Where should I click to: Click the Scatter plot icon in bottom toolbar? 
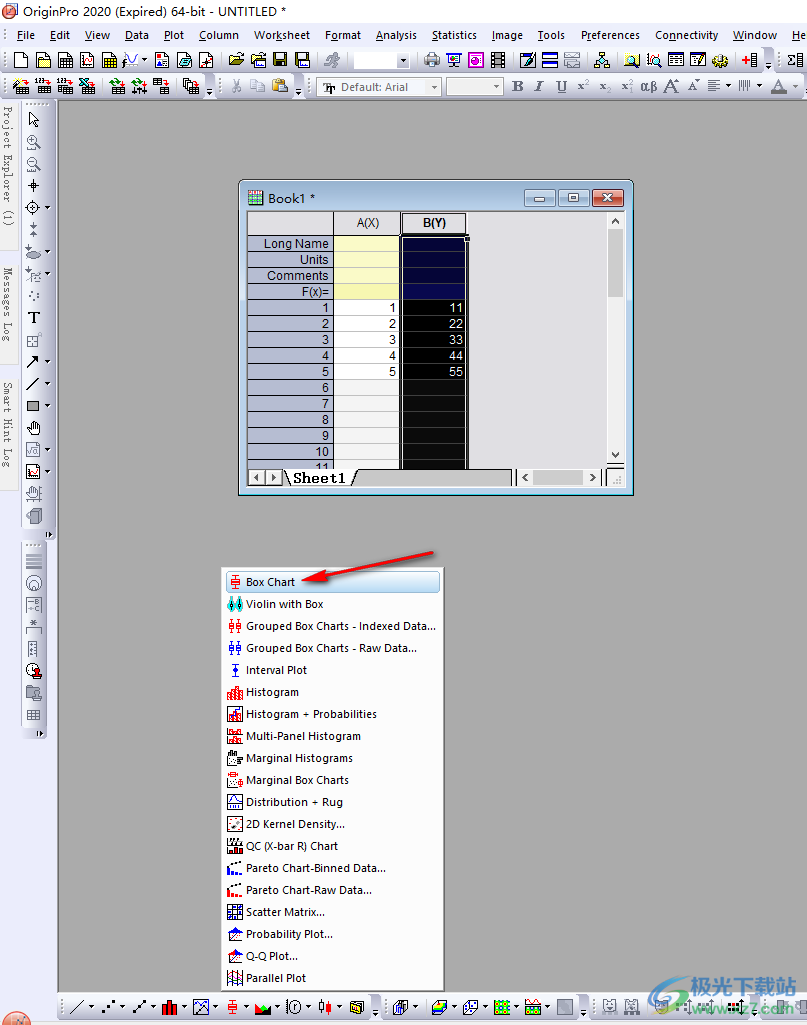(108, 1007)
